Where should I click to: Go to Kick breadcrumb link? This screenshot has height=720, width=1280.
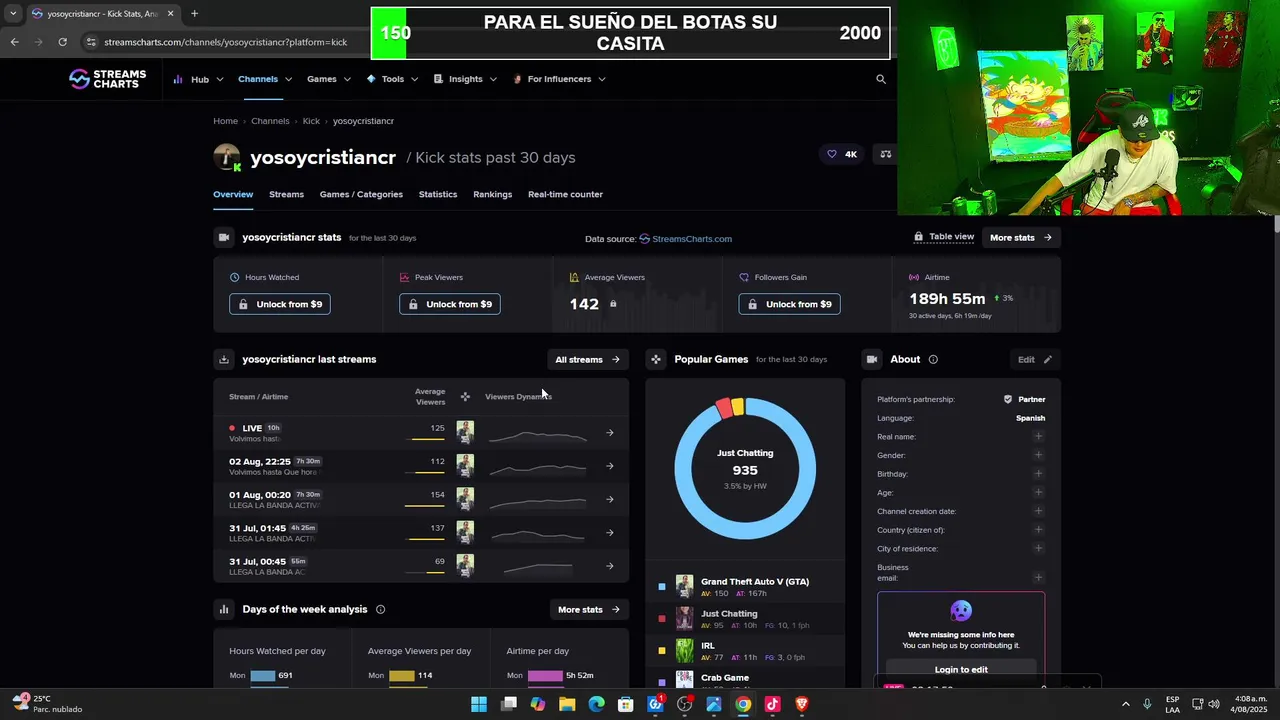pos(311,121)
